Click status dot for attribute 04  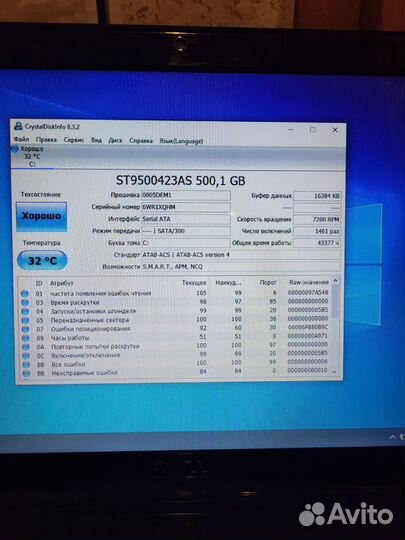pos(25,311)
